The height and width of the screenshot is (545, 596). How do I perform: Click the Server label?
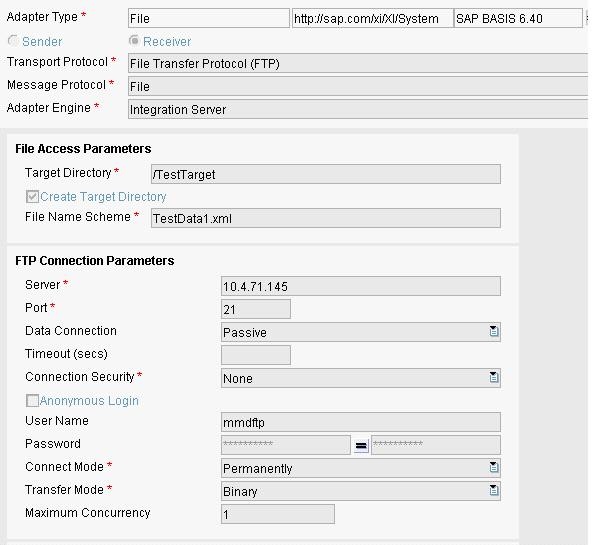click(43, 285)
